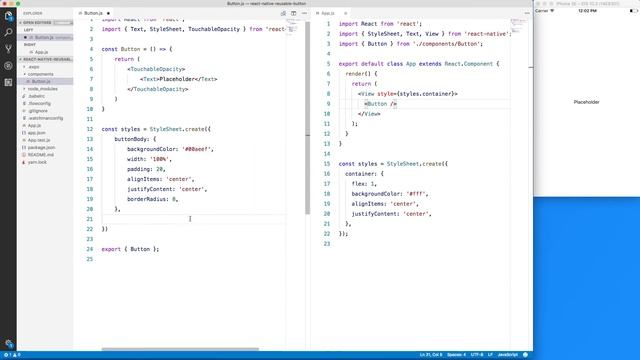Click the errors and warnings count in the status bar
640x360 pixels.
click(x=12, y=355)
